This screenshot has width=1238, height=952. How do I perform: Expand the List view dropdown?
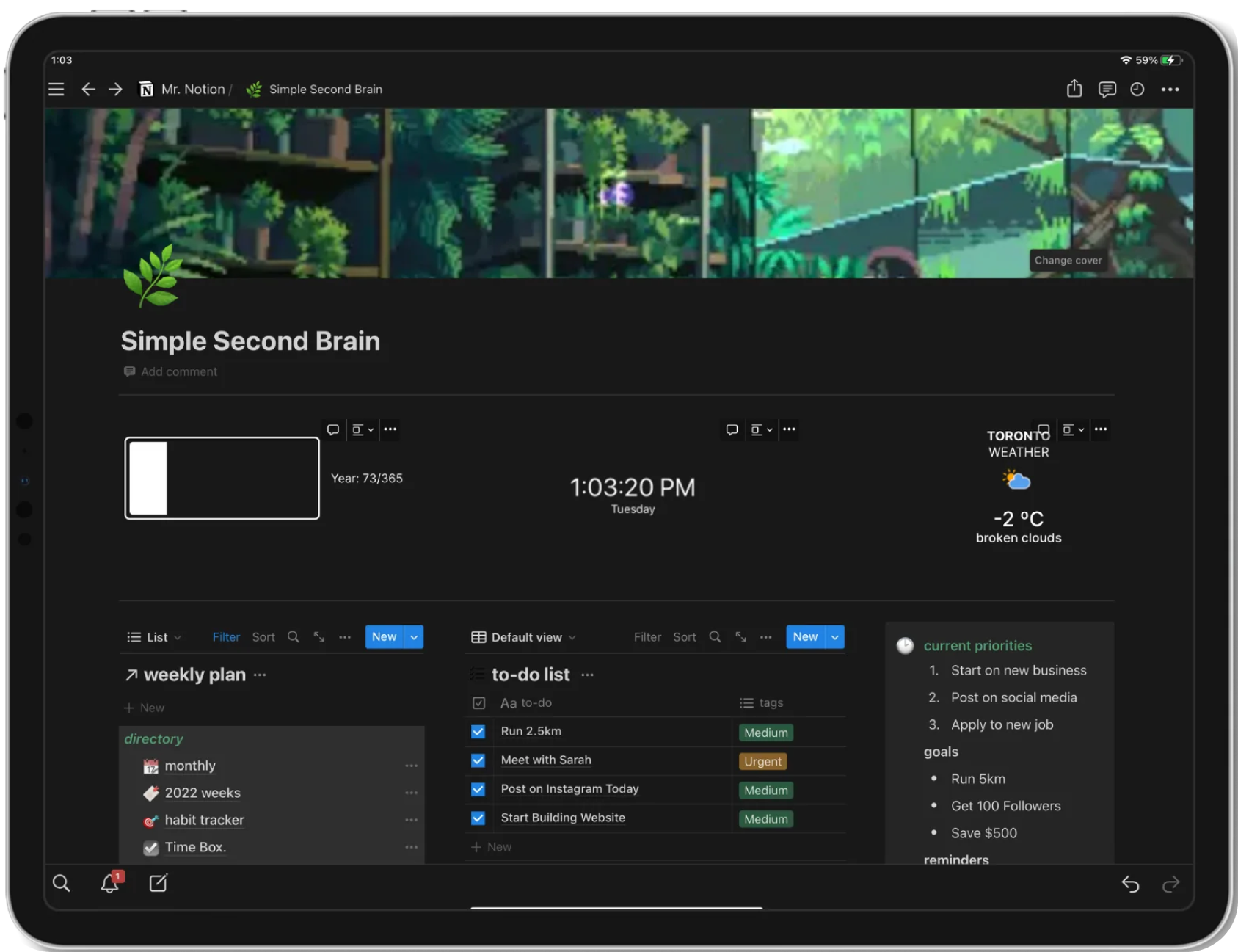[155, 637]
